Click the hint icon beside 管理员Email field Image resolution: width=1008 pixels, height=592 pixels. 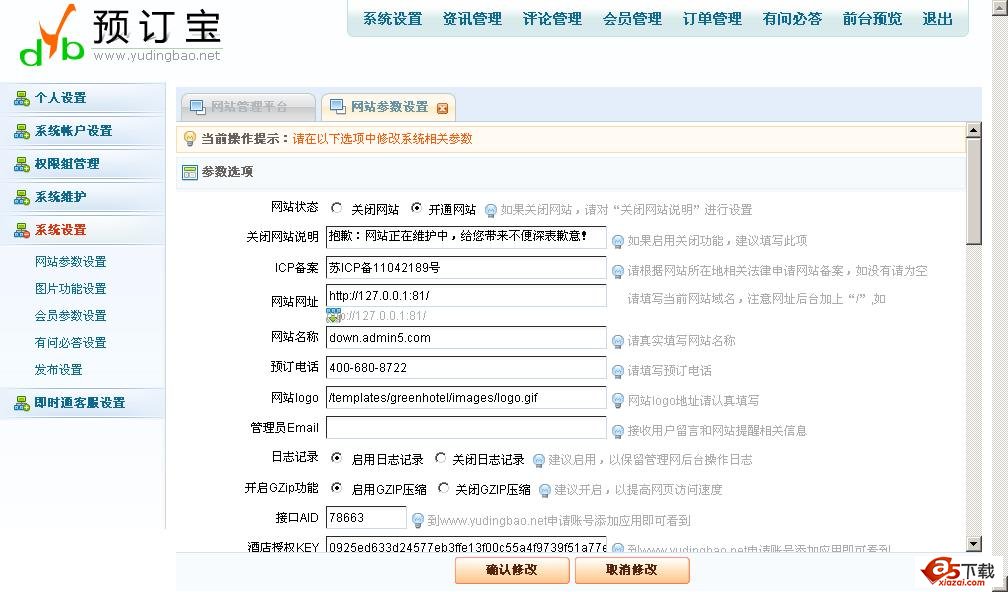coord(617,431)
